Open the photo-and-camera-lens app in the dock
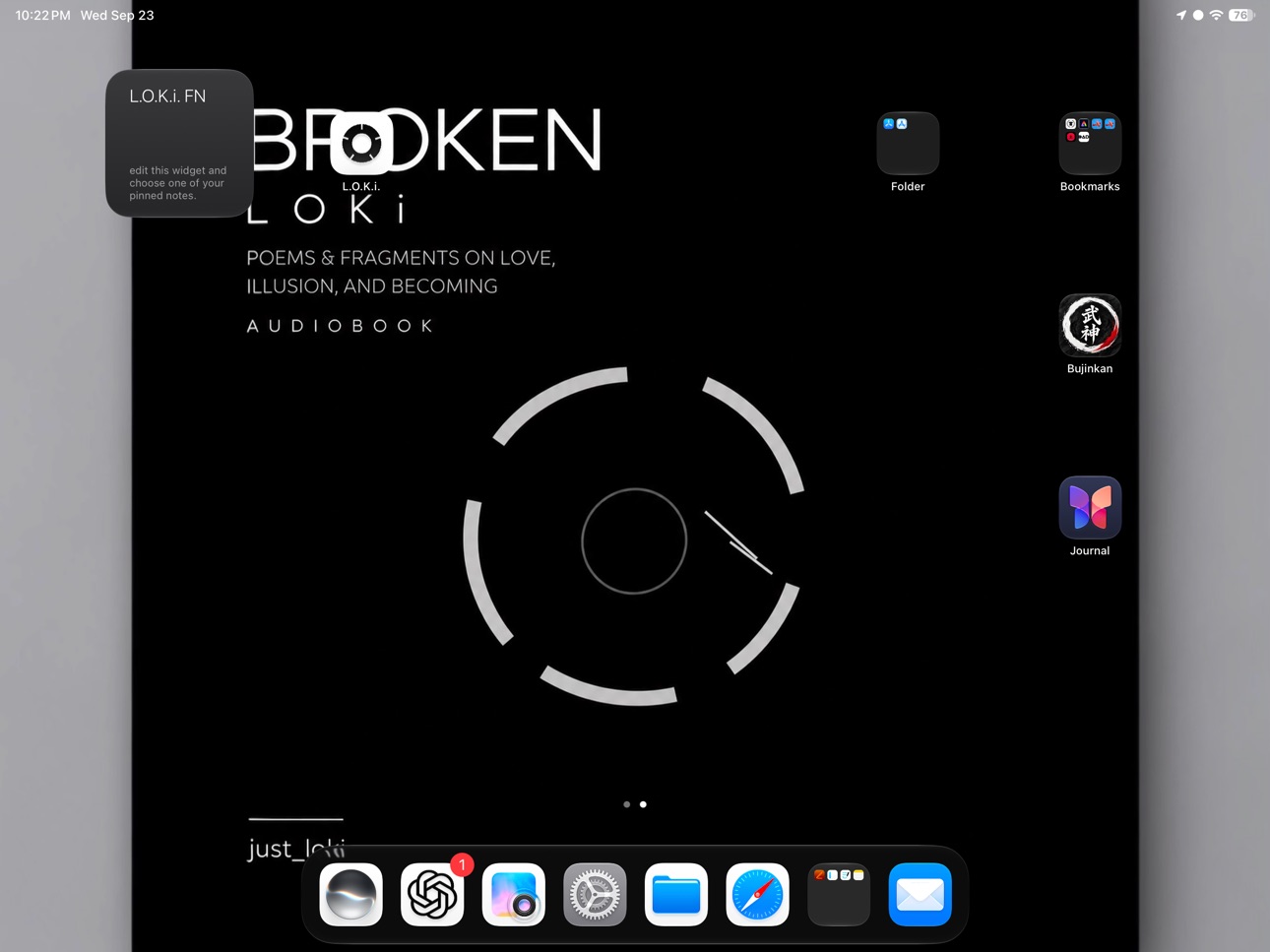 [x=514, y=895]
